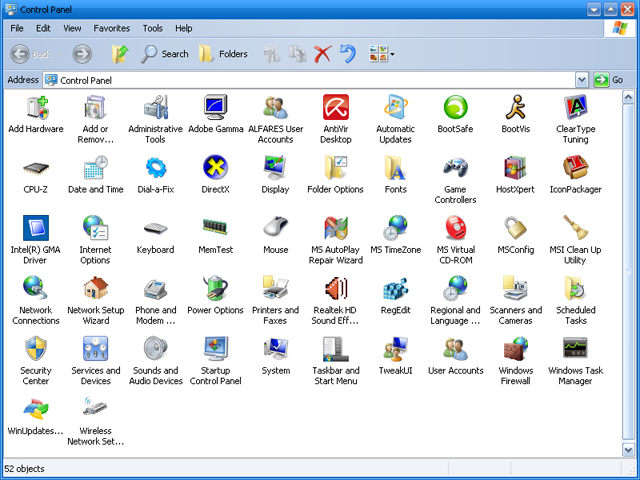Select the Dial-a-Fix icon

[x=156, y=175]
